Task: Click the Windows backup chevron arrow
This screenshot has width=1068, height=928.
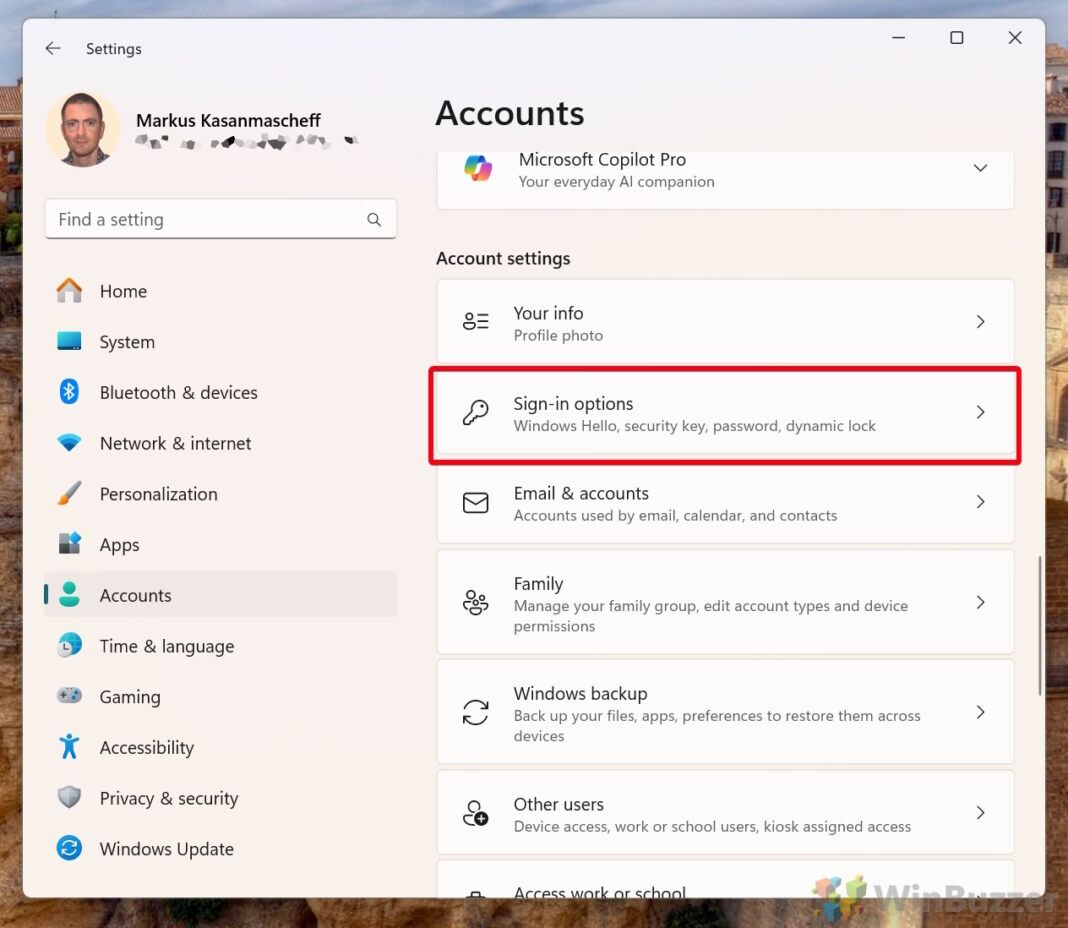Action: tap(980, 713)
